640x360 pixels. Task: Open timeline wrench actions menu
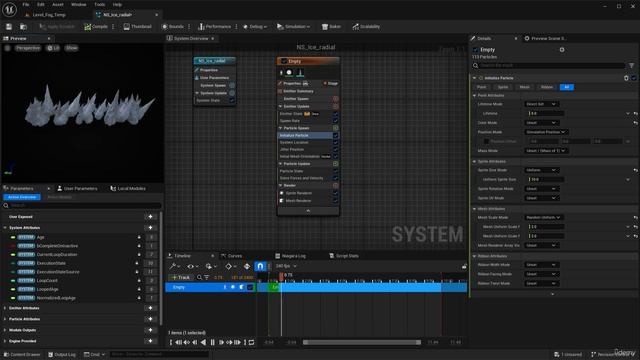pyautogui.click(x=175, y=266)
